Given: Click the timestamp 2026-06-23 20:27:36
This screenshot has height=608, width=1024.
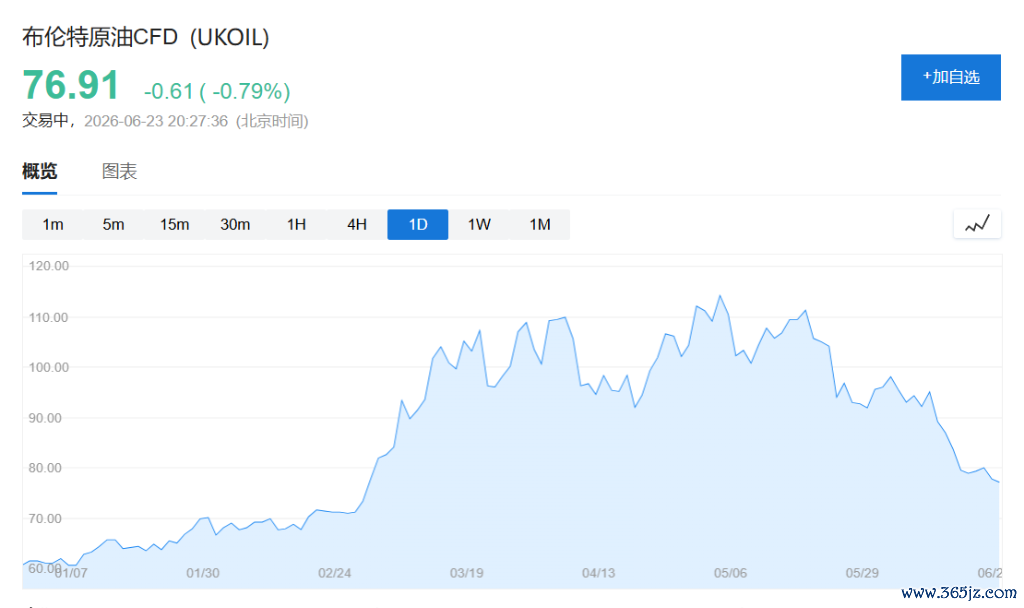Looking at the screenshot, I should 156,121.
